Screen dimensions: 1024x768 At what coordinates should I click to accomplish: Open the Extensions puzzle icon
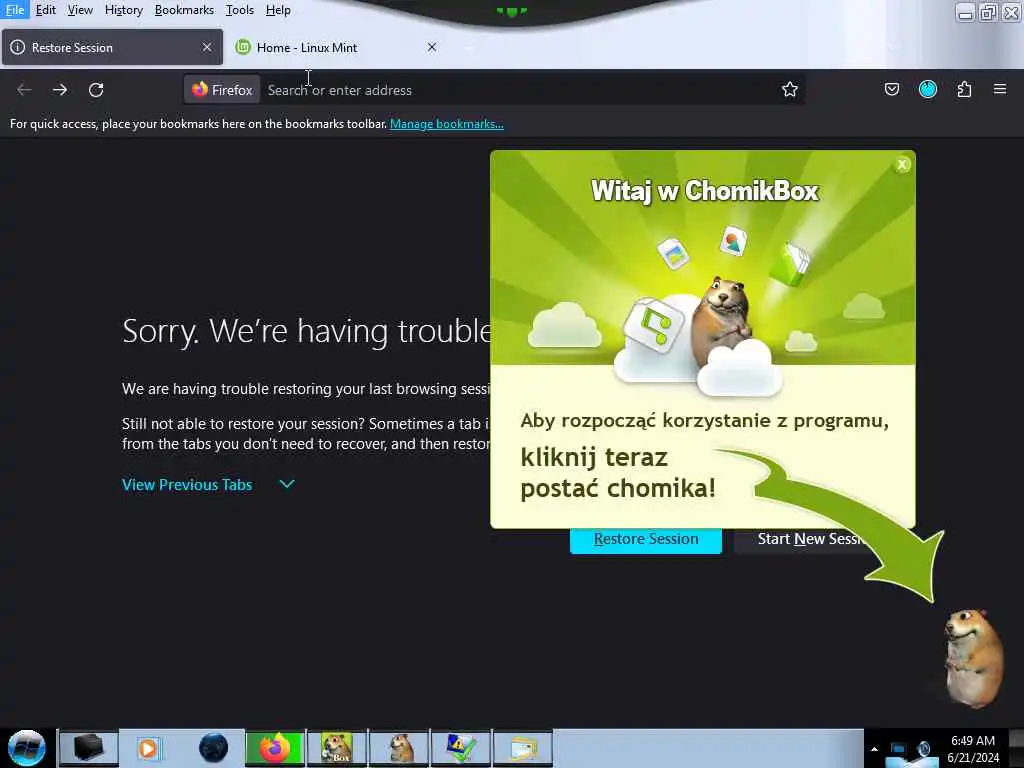click(965, 89)
